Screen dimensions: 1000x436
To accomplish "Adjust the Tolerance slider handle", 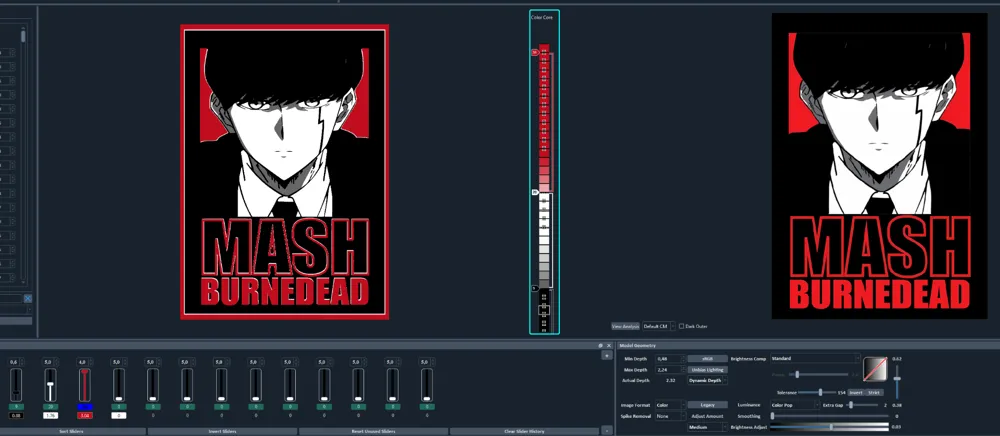I will click(x=820, y=393).
